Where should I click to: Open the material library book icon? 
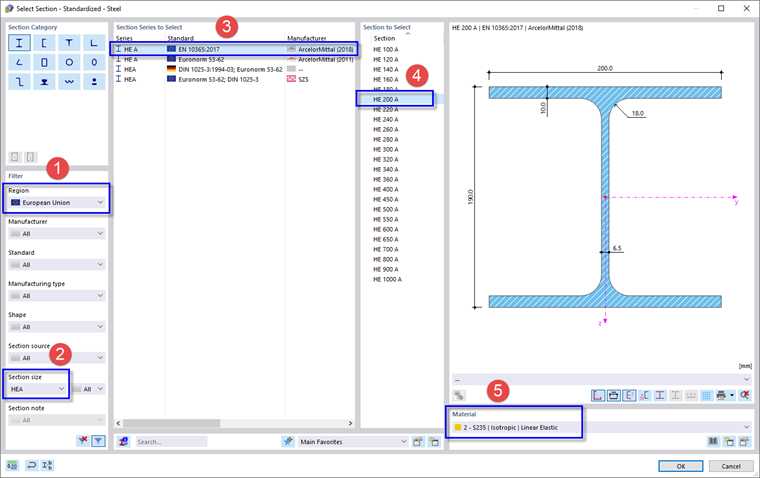tap(713, 441)
